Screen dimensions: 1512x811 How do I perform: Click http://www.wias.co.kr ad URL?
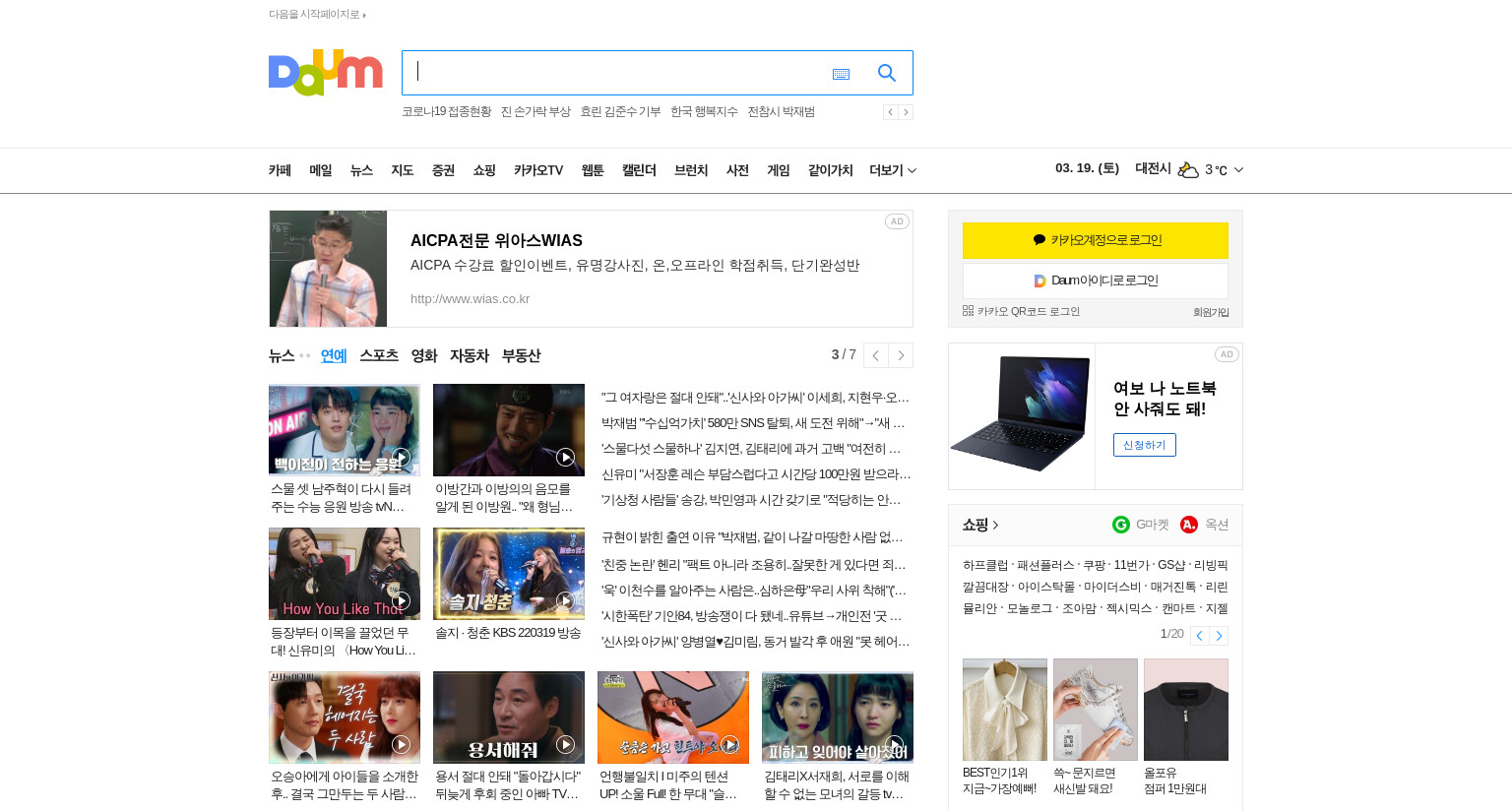coord(470,299)
